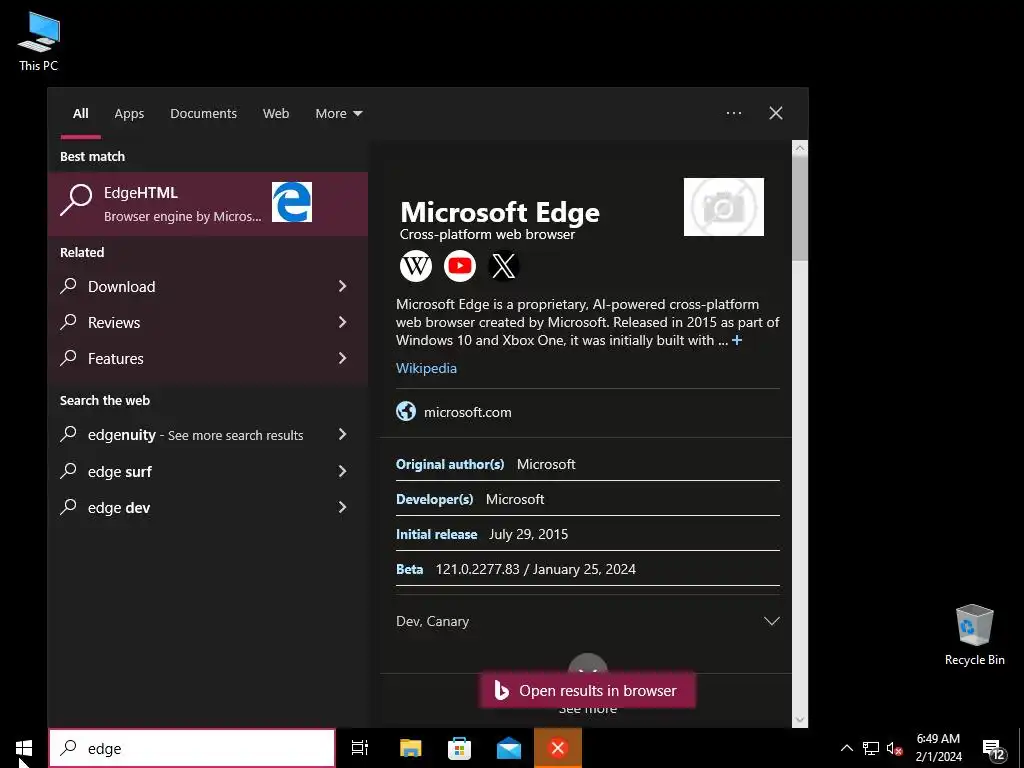Viewport: 1024px width, 768px height.
Task: Click the Beta label link
Action: pyautogui.click(x=409, y=569)
